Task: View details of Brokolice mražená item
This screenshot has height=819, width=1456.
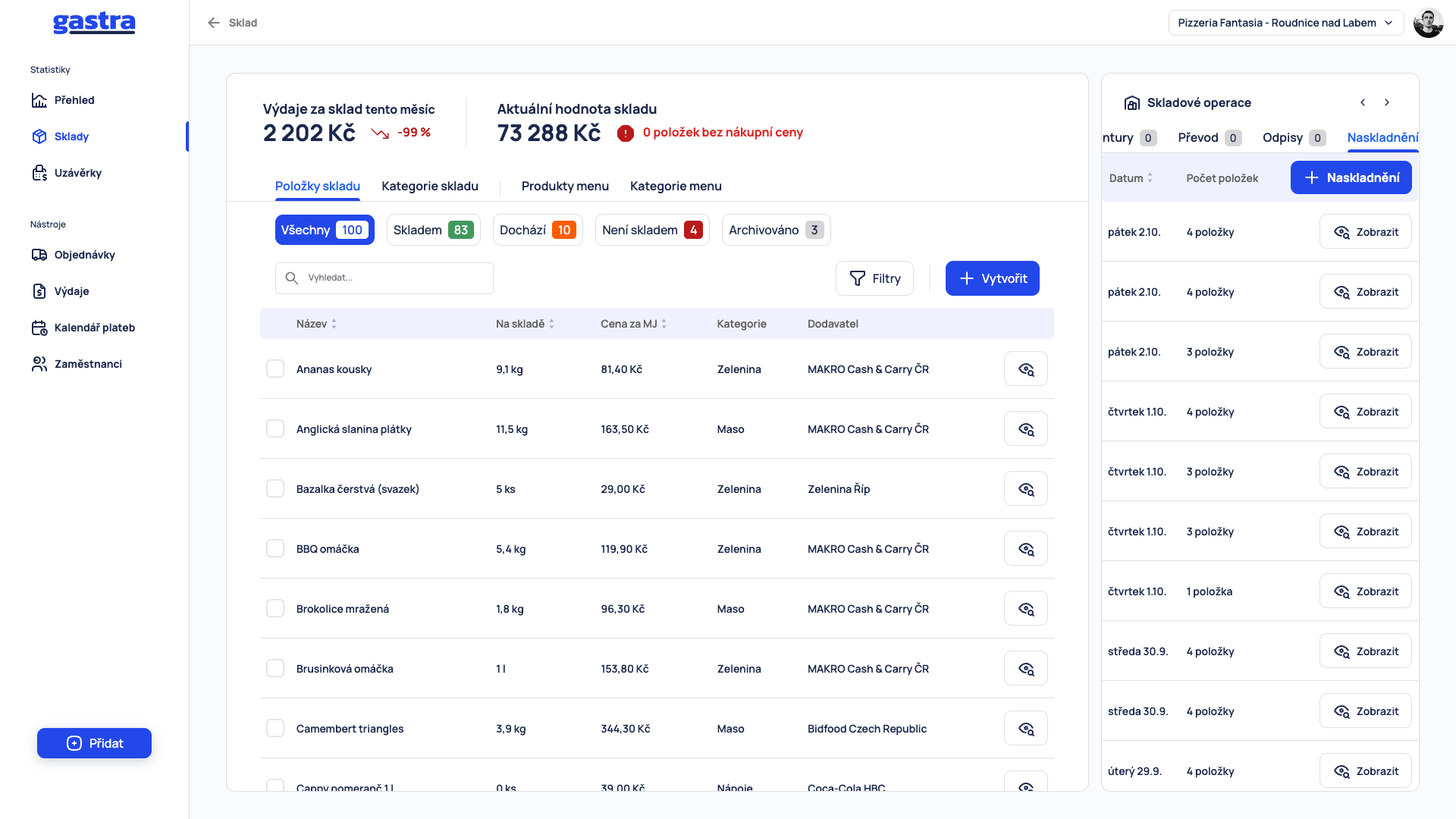Action: point(1025,608)
